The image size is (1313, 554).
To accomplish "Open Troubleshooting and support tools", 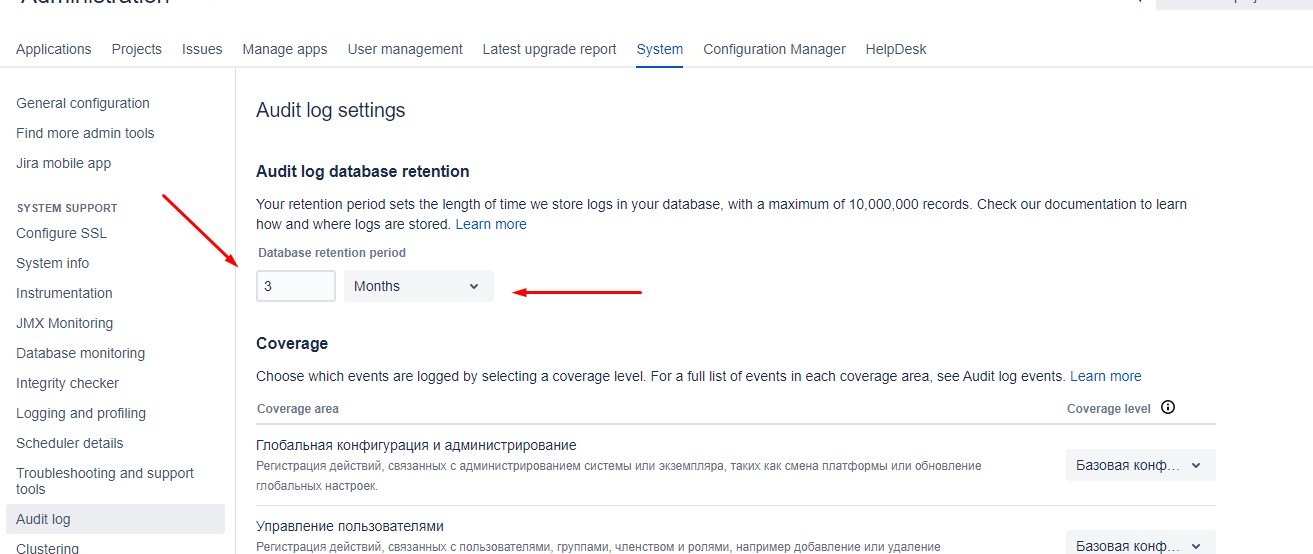I will [105, 481].
